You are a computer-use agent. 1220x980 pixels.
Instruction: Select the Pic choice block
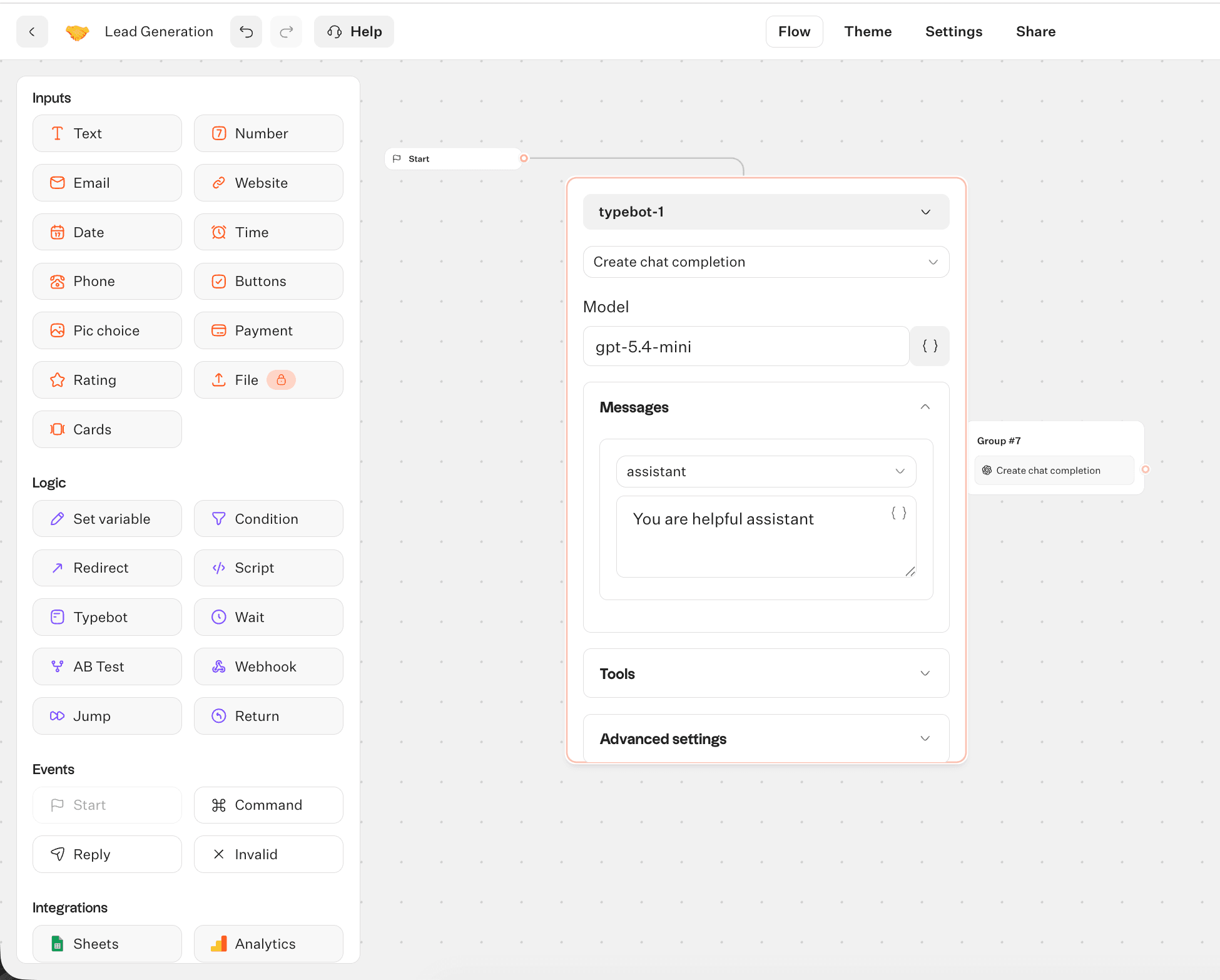click(107, 330)
